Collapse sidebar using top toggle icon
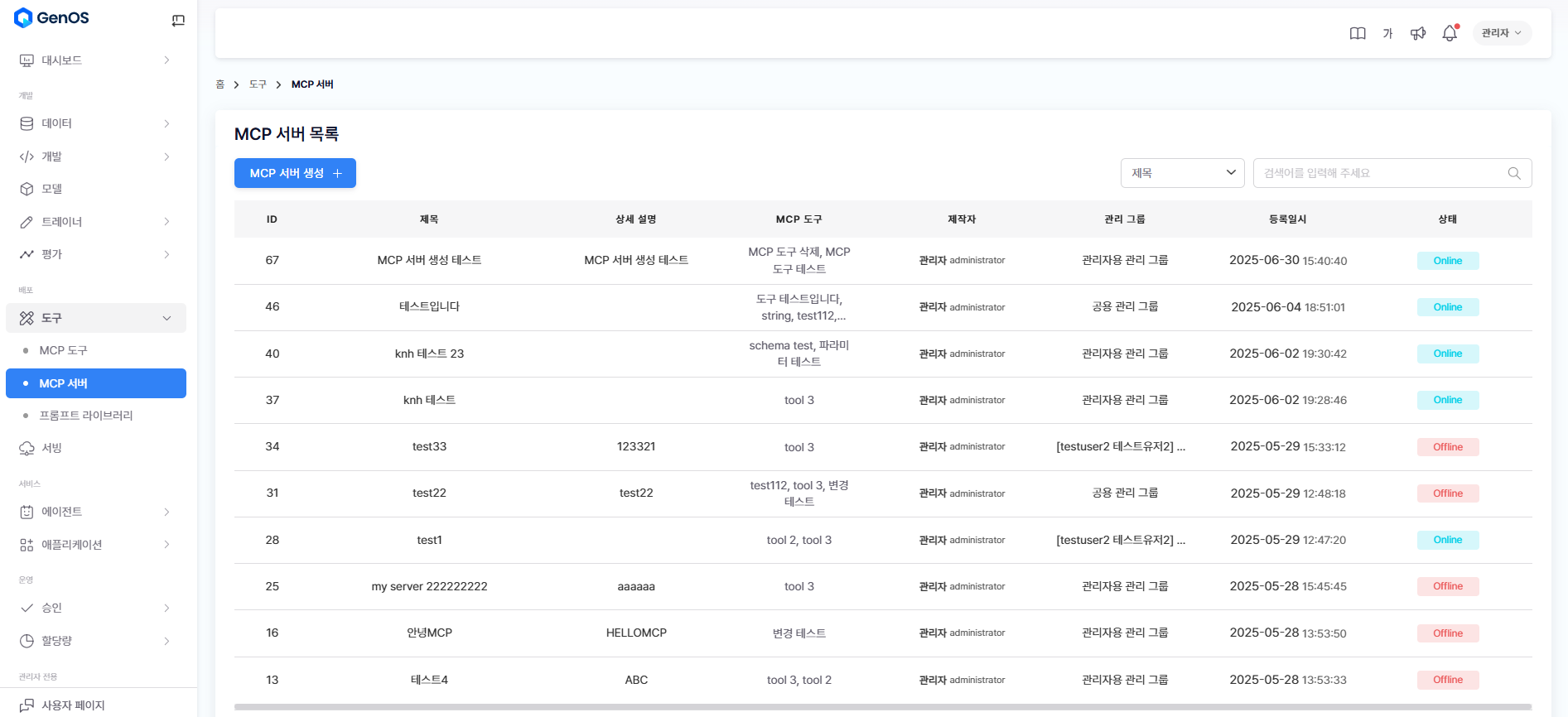 178,21
